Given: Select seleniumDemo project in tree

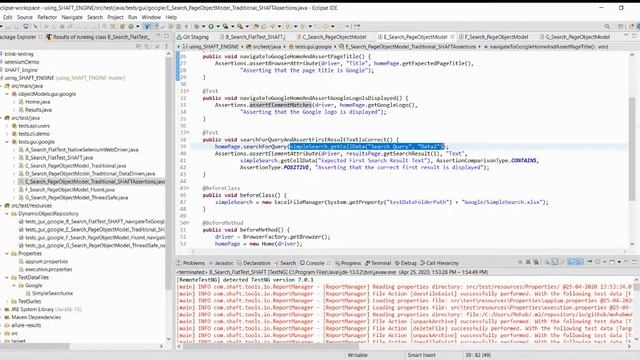Looking at the screenshot, I should pyautogui.click(x=22, y=62).
